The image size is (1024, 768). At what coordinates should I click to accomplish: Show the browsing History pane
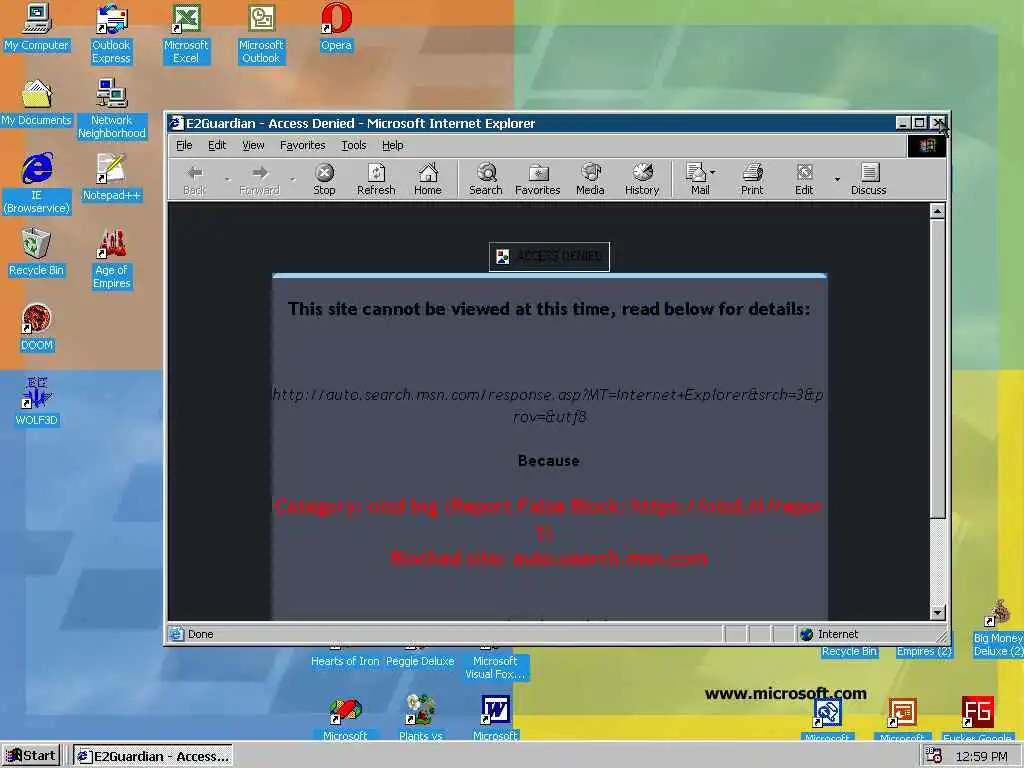642,180
